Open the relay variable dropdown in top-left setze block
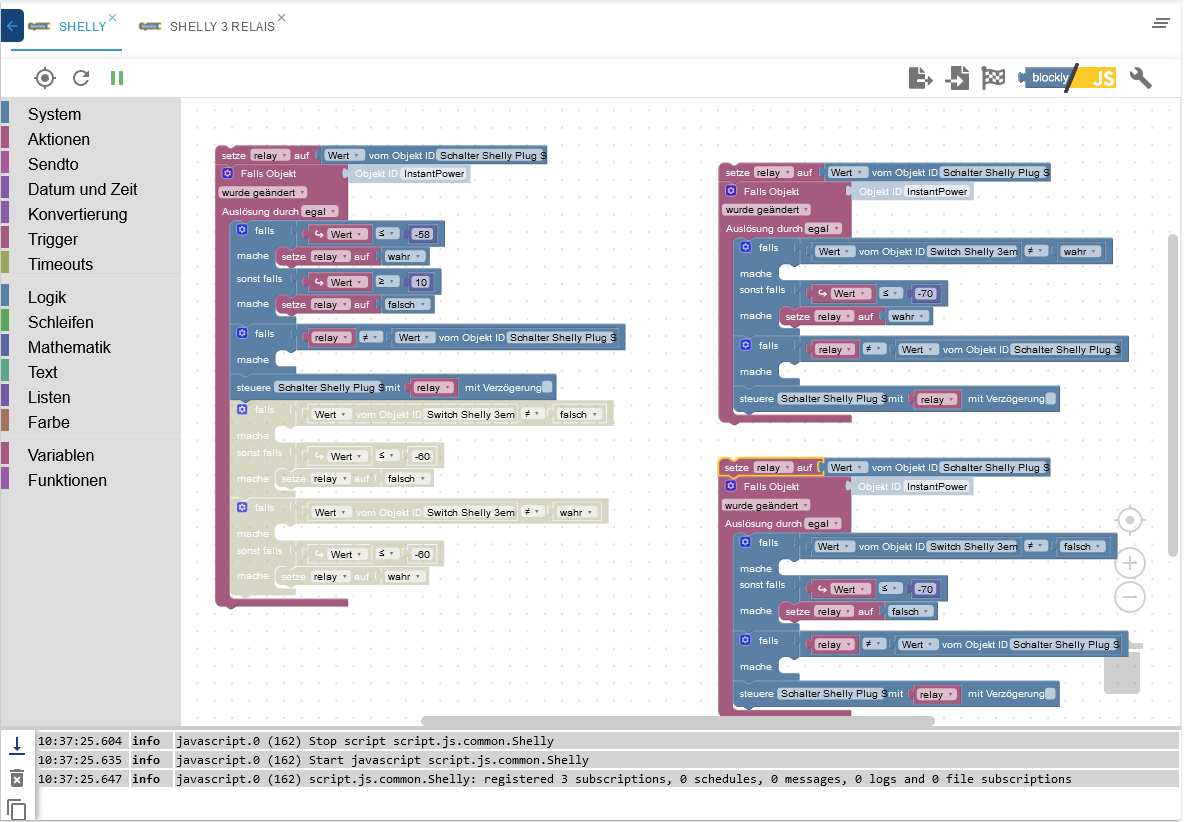This screenshot has width=1184, height=822. point(270,155)
